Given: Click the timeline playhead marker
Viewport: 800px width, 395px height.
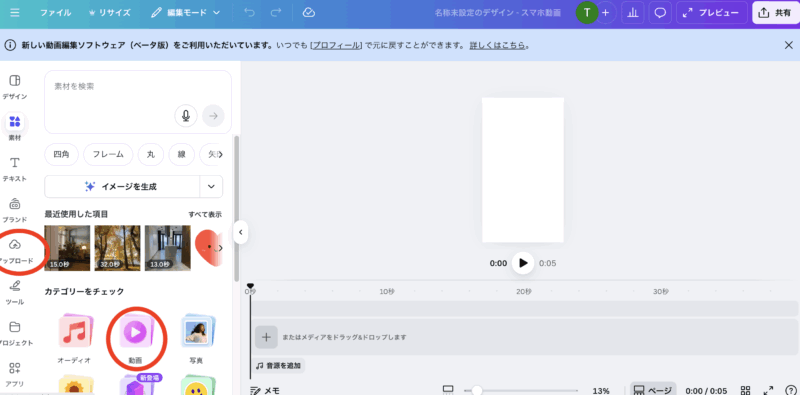Looking at the screenshot, I should (x=250, y=287).
